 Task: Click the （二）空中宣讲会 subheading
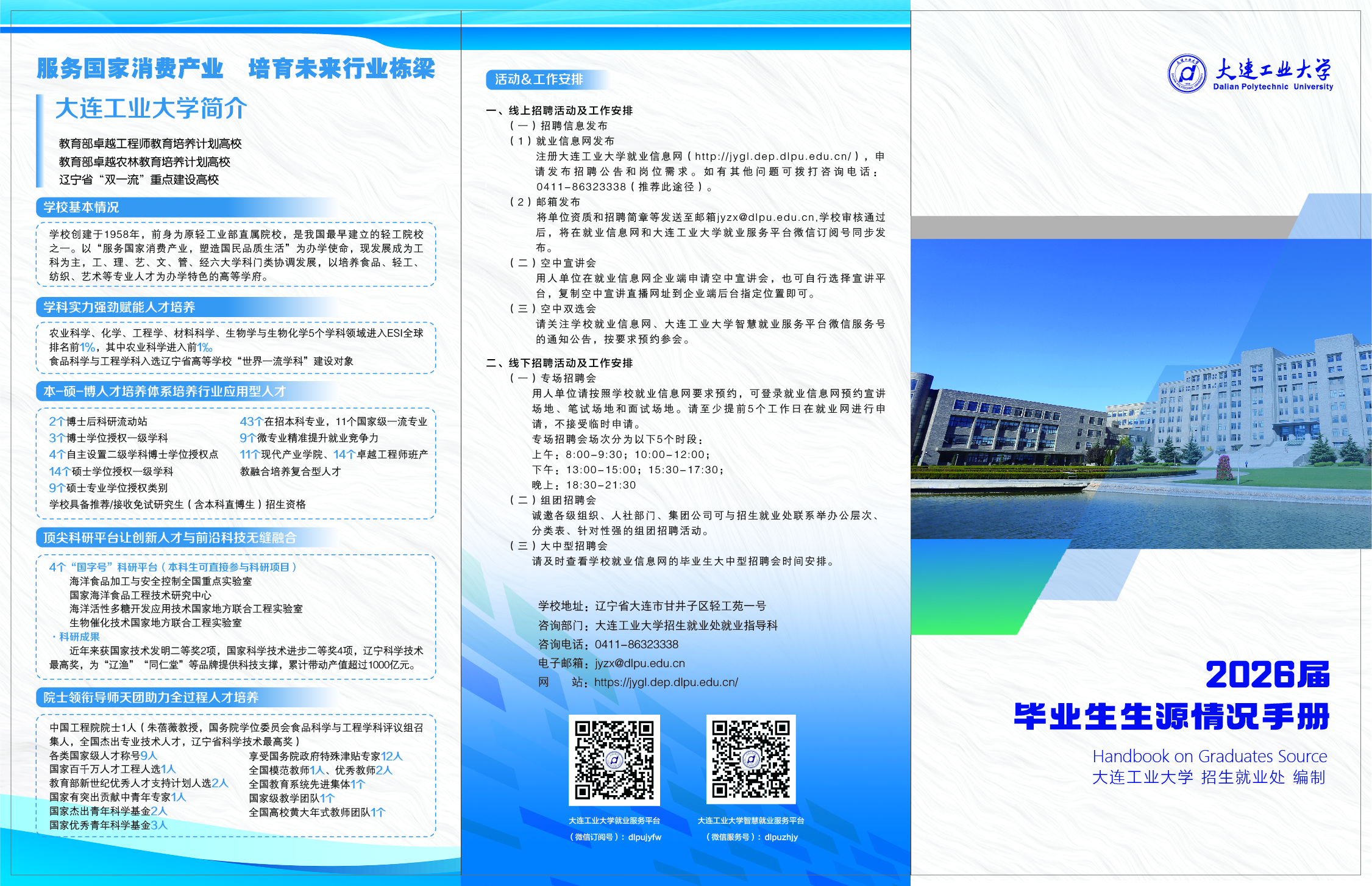[x=553, y=263]
